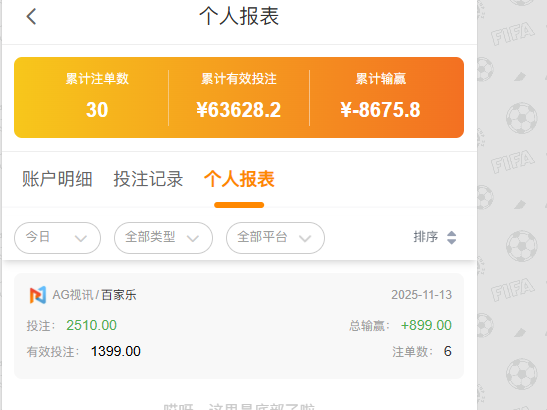Viewport: 547px width, 410px height.
Task: Click the 累计有效投注 amount ¥63628.2
Action: click(239, 110)
